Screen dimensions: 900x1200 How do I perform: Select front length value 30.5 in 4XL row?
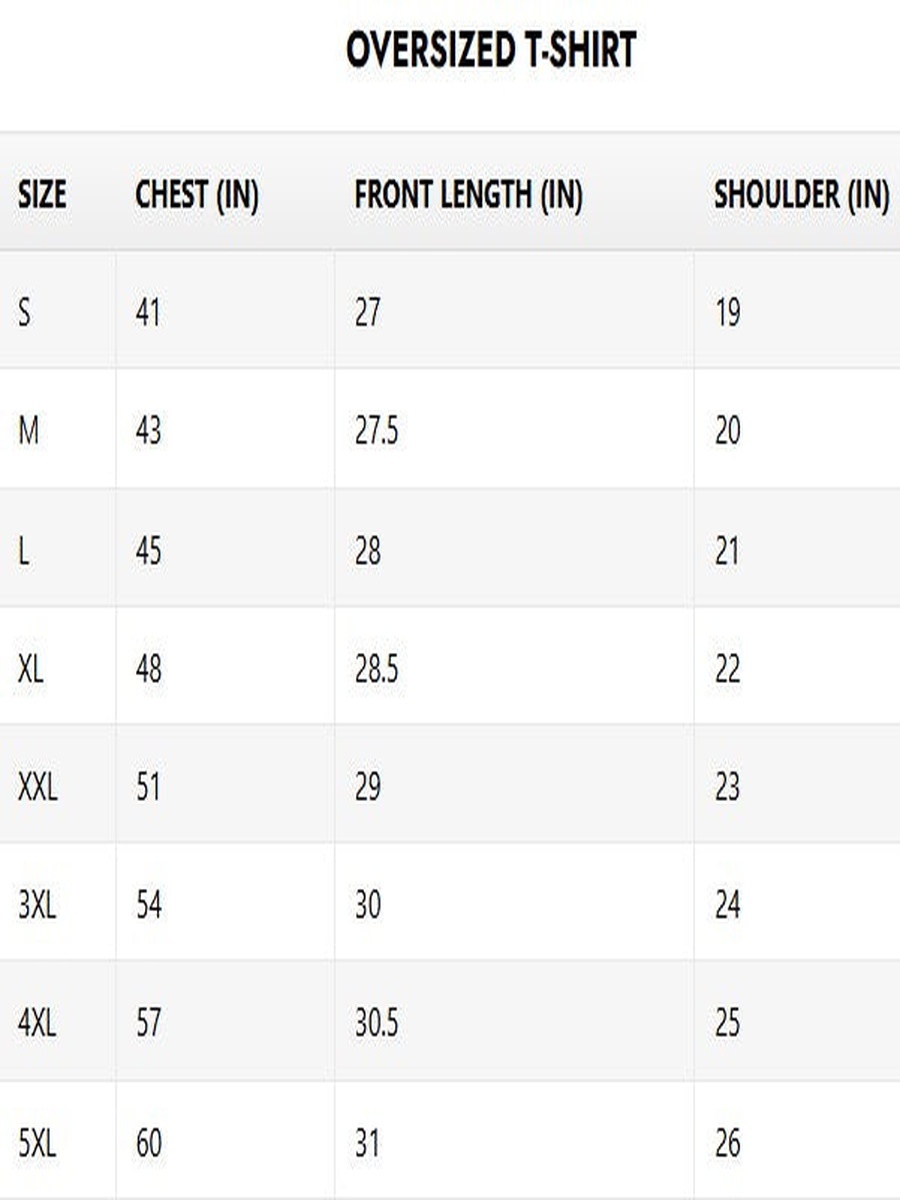pos(376,1023)
